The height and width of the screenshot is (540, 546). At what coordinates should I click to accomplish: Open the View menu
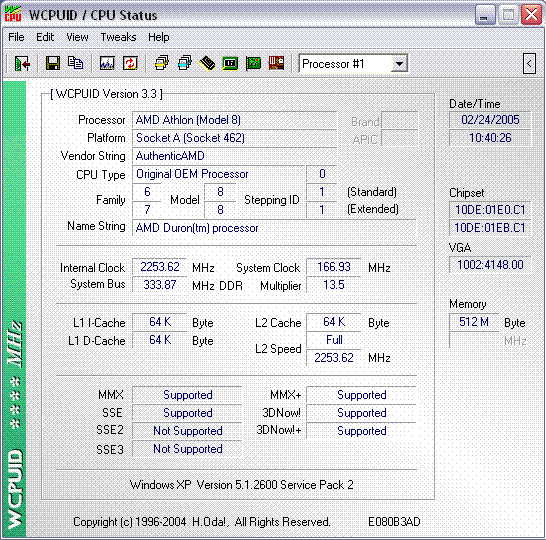coord(77,37)
